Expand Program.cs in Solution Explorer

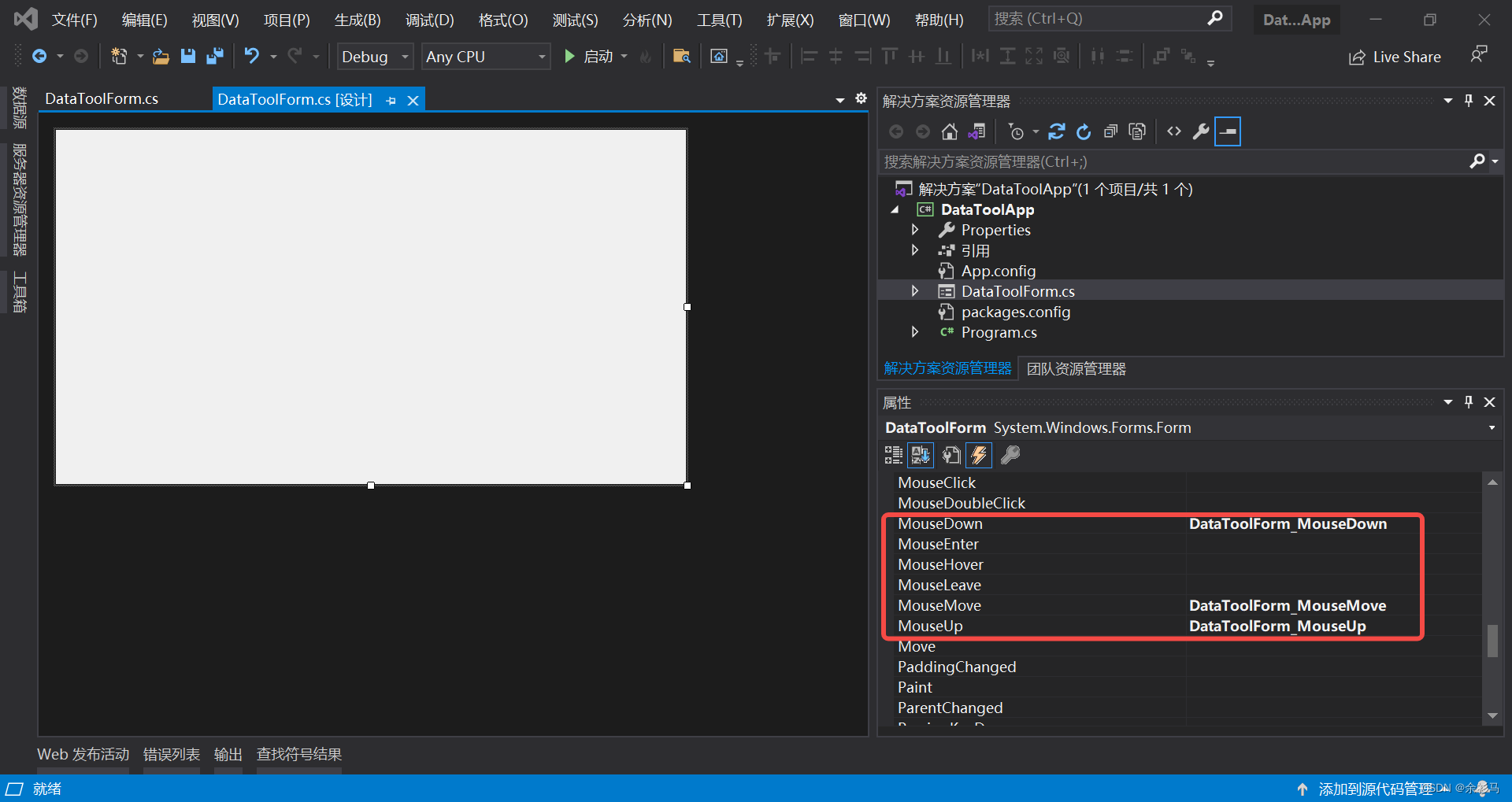[x=914, y=332]
